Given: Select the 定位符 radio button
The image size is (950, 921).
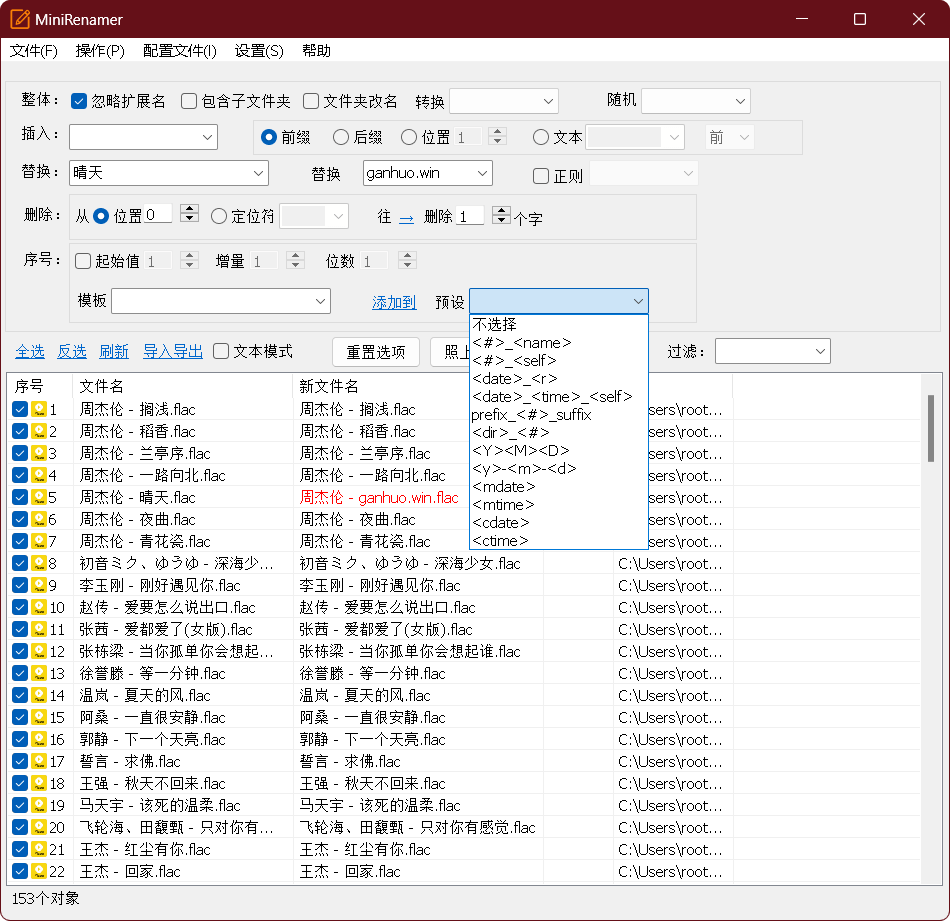Looking at the screenshot, I should (219, 216).
